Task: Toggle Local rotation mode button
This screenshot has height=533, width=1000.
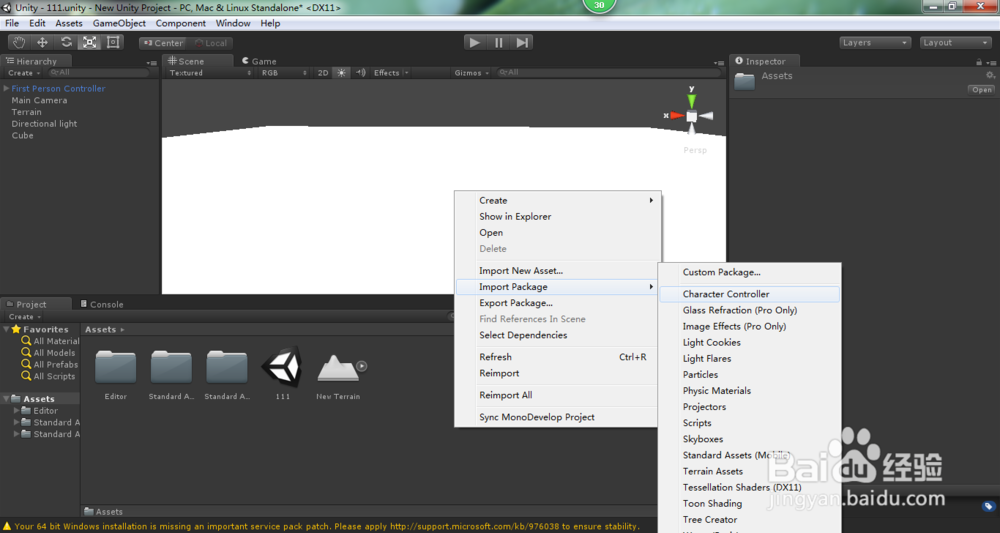Action: (x=211, y=43)
